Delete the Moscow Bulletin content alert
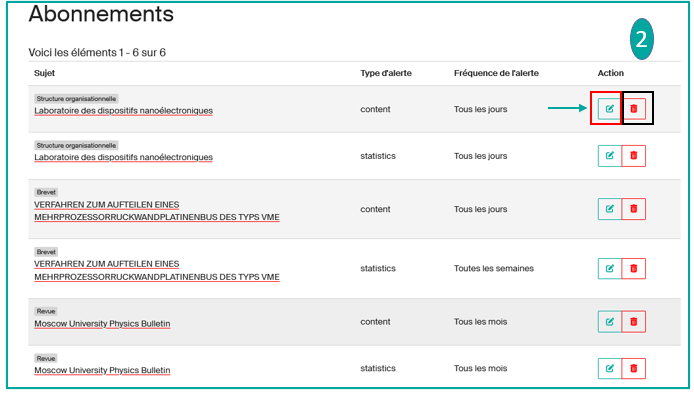The image size is (694, 395). pyautogui.click(x=634, y=322)
